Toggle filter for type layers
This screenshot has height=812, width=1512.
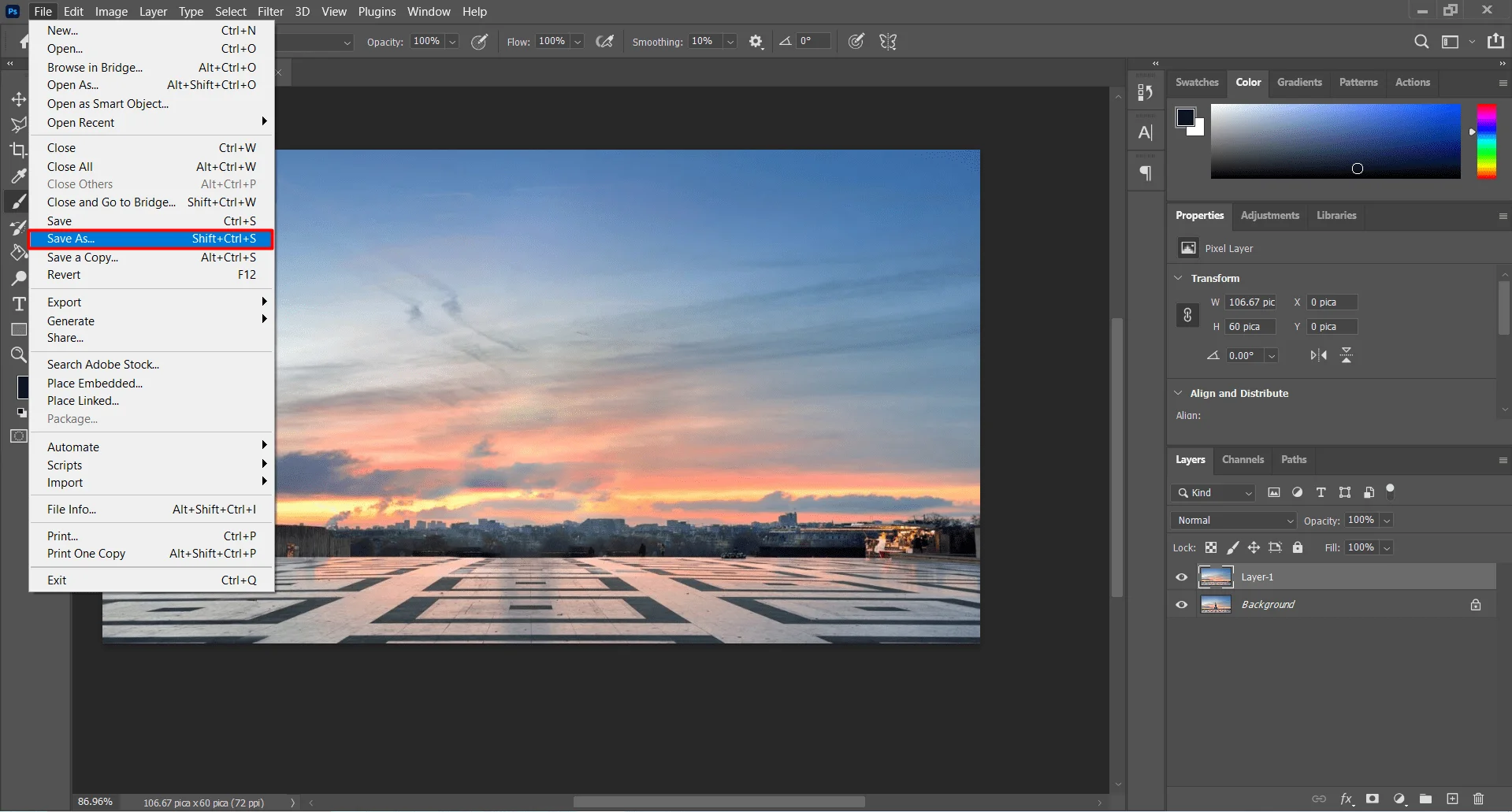pos(1321,493)
